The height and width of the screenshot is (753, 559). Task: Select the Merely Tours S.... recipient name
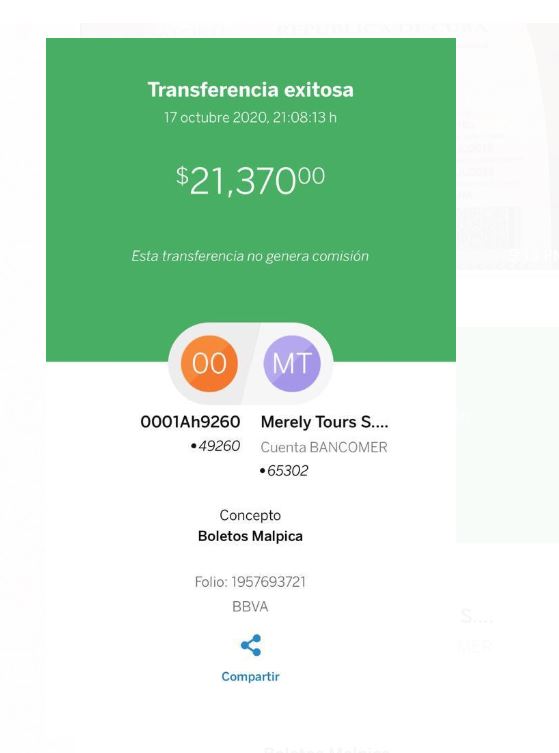[x=325, y=422]
